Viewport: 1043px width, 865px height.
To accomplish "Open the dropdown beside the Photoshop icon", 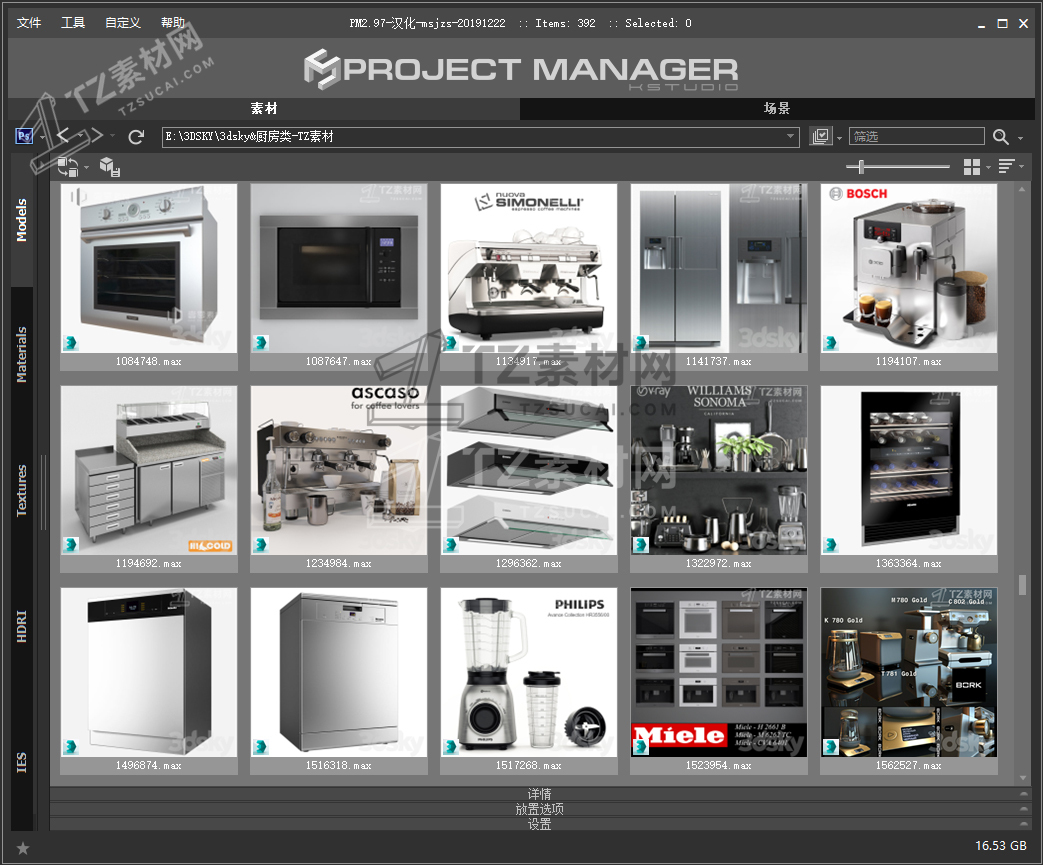I will (42, 138).
